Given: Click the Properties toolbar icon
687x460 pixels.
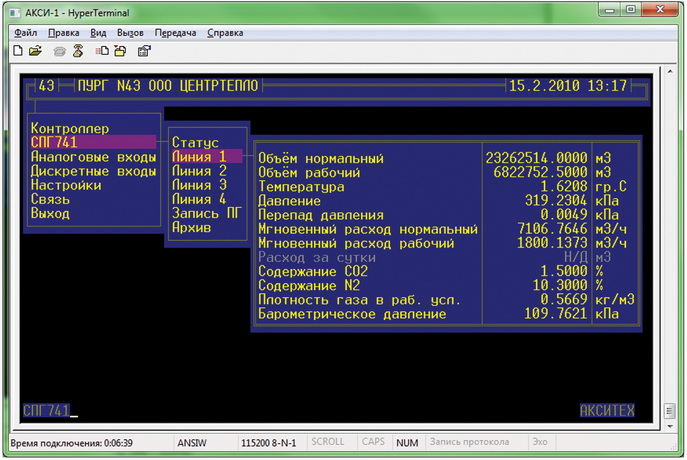Looking at the screenshot, I should pos(144,51).
